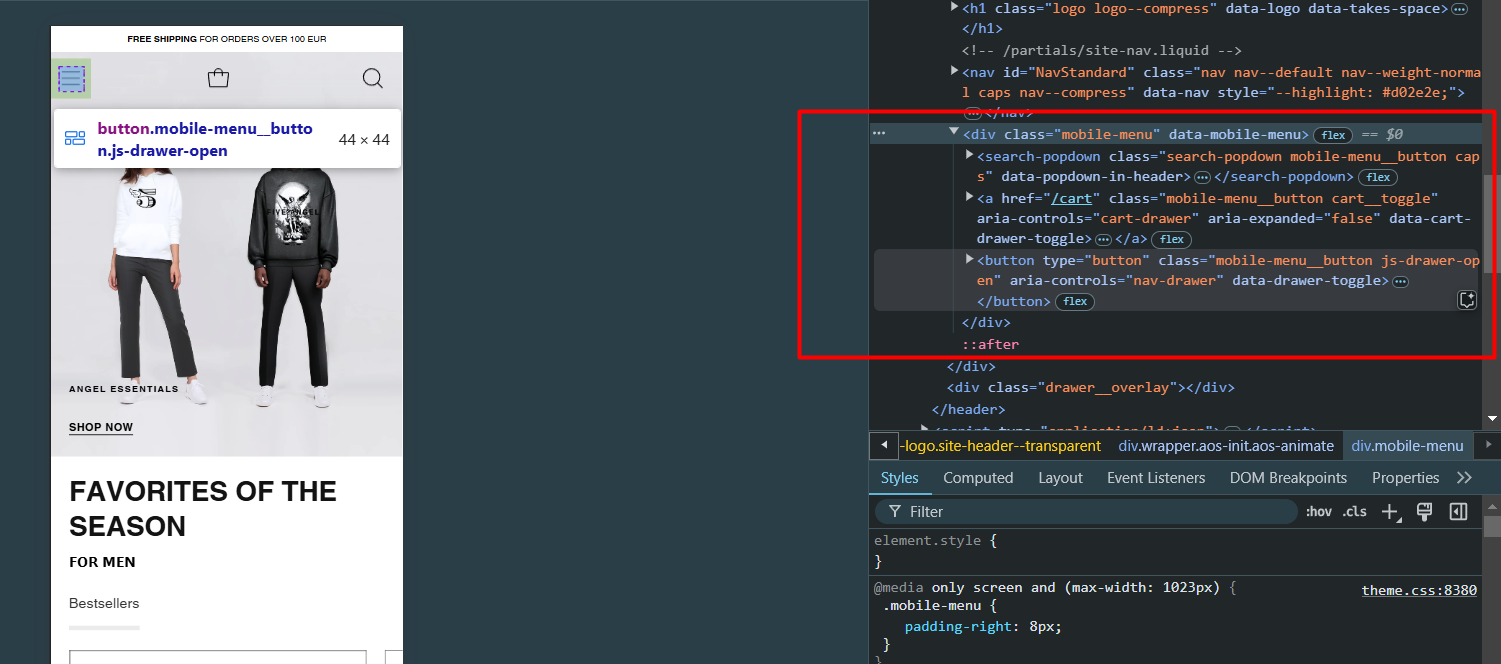Click the black sweatshirt model image
1501x664 pixels.
click(293, 287)
